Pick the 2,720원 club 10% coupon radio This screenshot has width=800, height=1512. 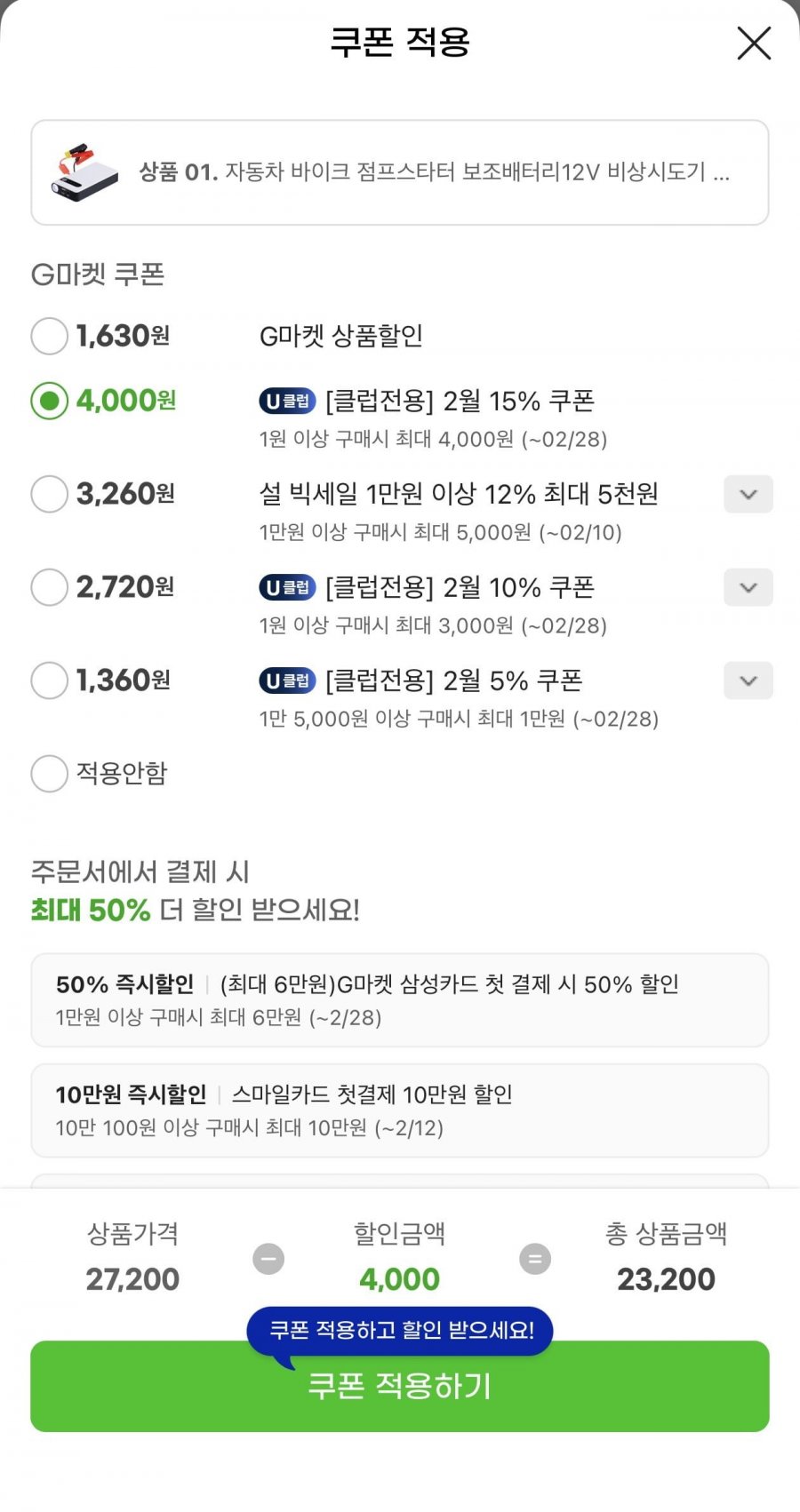click(50, 587)
